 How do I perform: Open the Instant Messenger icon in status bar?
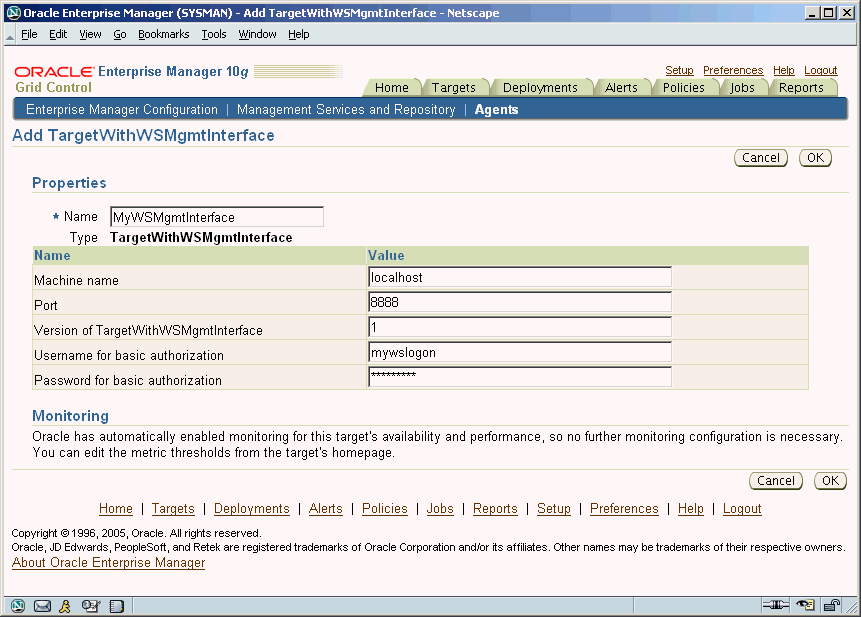[x=65, y=605]
